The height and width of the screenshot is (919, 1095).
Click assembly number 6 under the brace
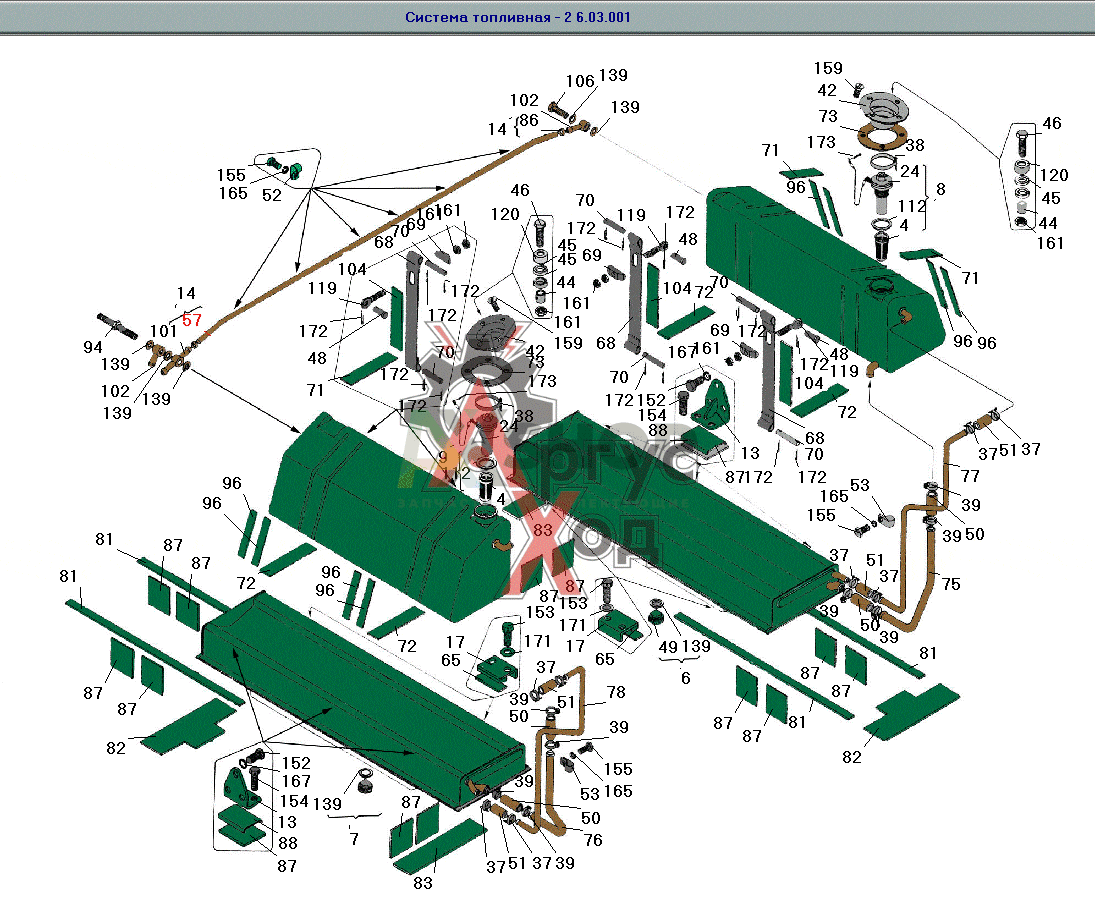click(685, 678)
